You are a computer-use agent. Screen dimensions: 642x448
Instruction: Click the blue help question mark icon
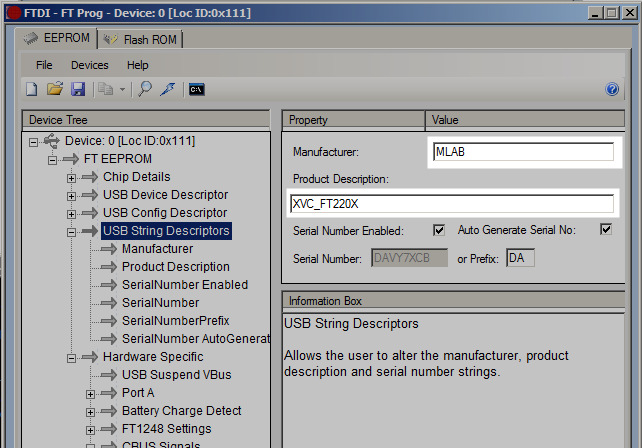pyautogui.click(x=612, y=89)
